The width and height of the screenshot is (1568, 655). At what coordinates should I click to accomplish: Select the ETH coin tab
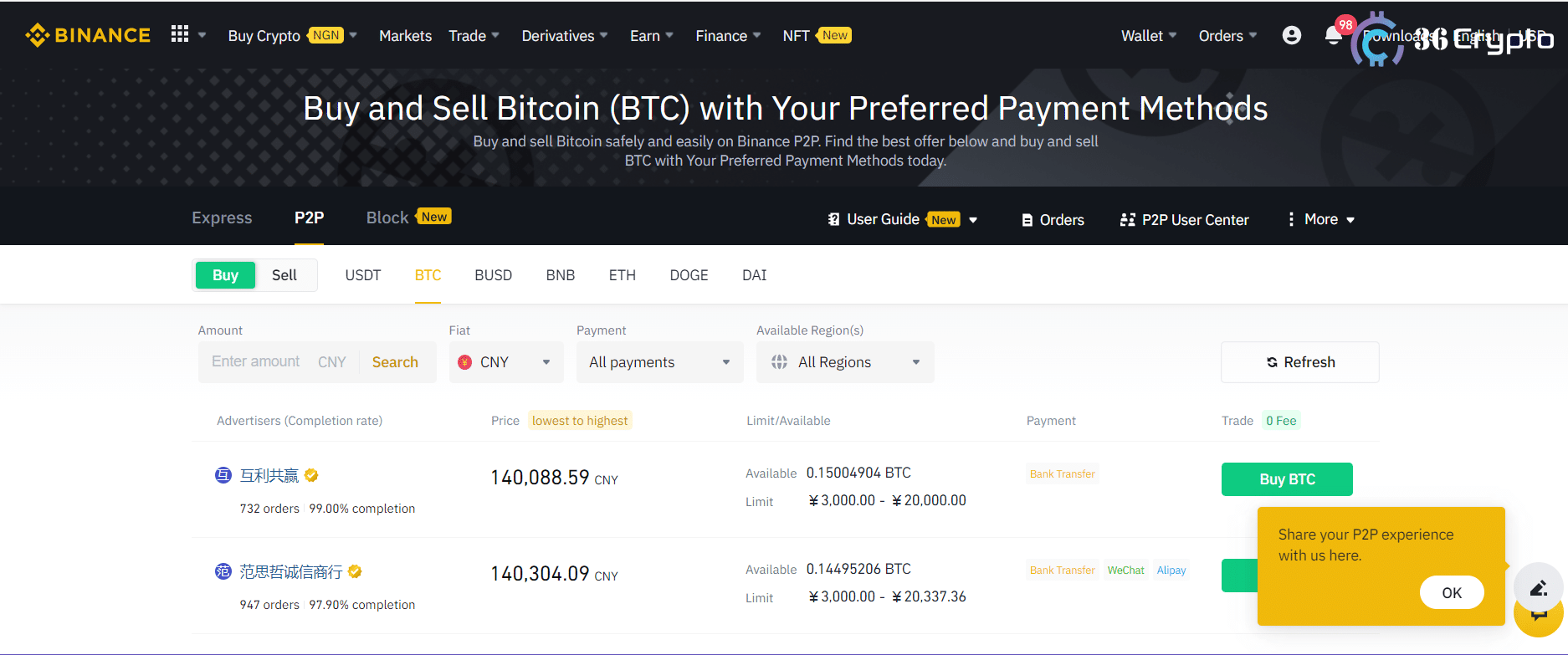pyautogui.click(x=622, y=275)
